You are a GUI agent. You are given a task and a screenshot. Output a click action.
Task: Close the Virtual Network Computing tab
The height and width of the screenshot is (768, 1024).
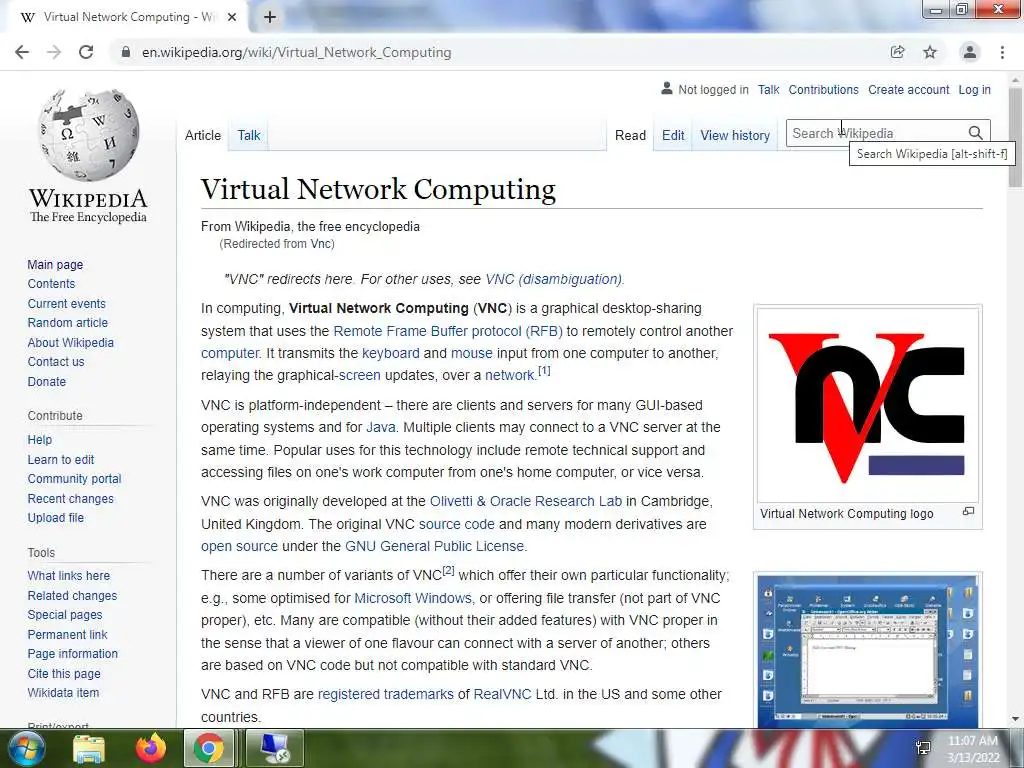[232, 17]
